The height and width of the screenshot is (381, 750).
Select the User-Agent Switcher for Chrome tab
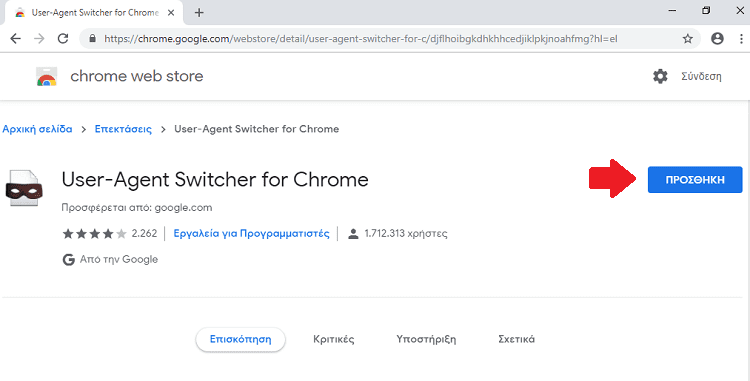pyautogui.click(x=94, y=13)
